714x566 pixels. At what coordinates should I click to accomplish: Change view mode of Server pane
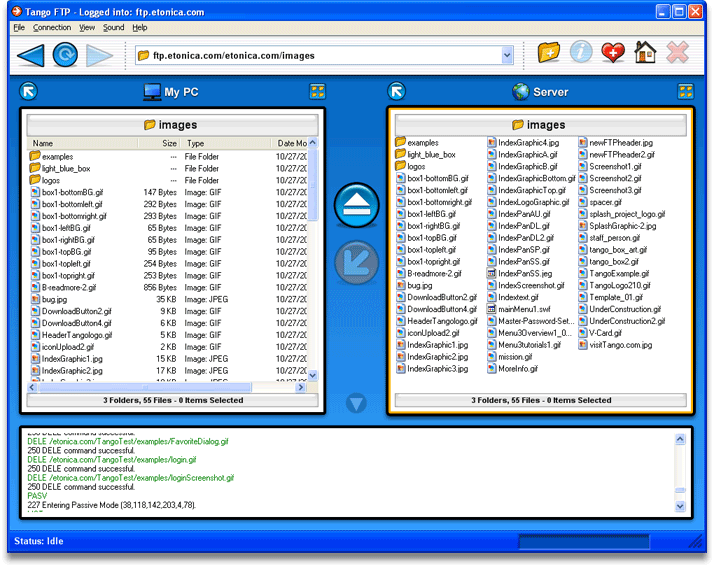click(x=685, y=91)
